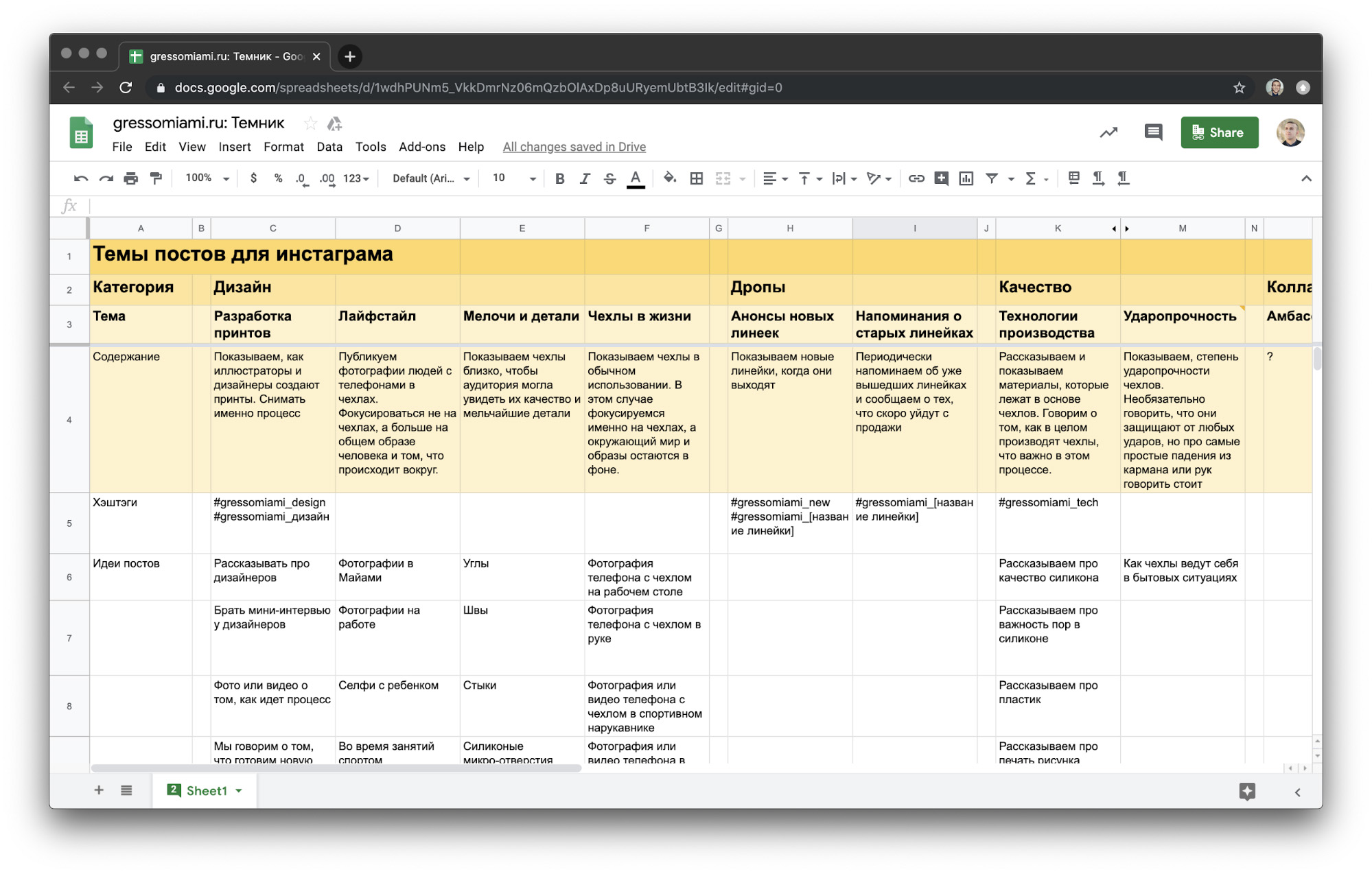
Task: Toggle bold formatting
Action: point(560,178)
